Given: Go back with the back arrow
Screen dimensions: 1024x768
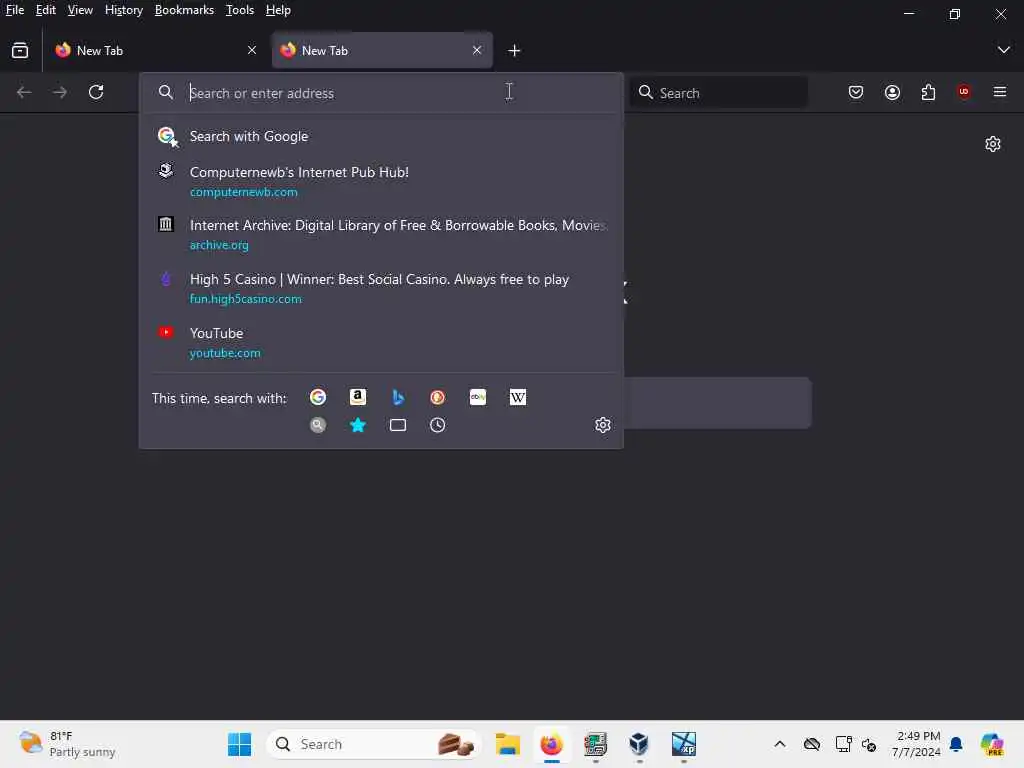Looking at the screenshot, I should coord(24,92).
